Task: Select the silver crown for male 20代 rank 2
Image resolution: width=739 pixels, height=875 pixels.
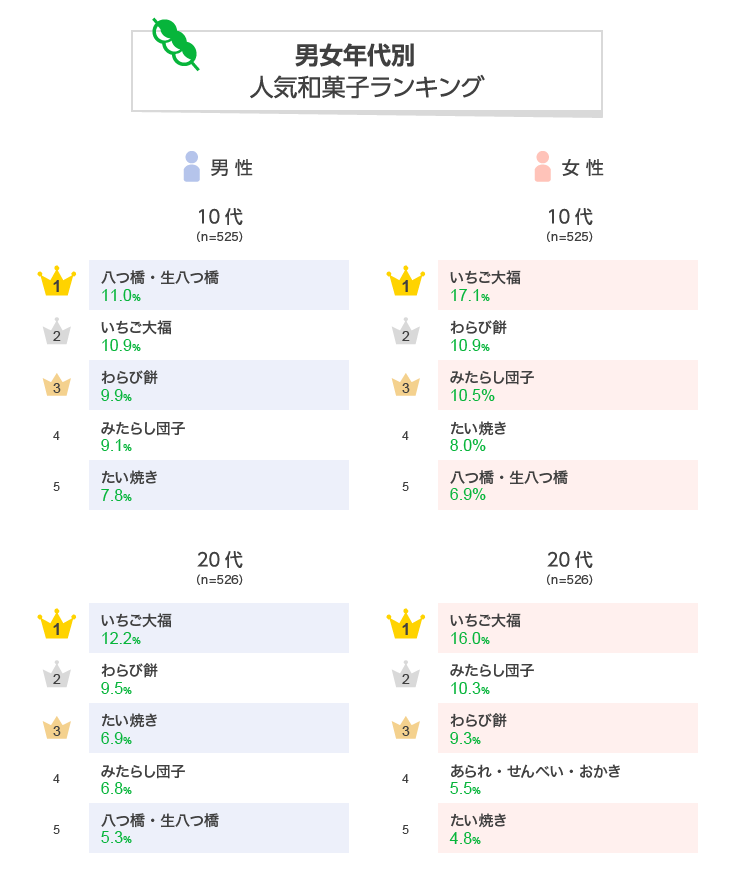Action: point(57,677)
